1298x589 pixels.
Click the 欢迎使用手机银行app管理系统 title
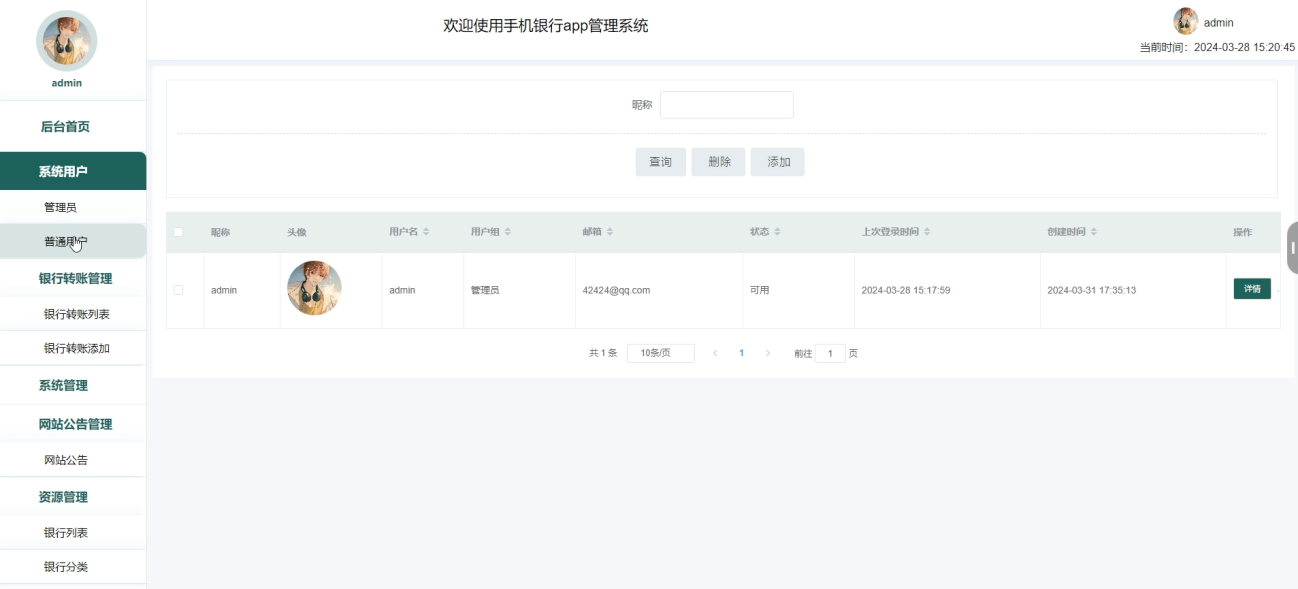(546, 26)
